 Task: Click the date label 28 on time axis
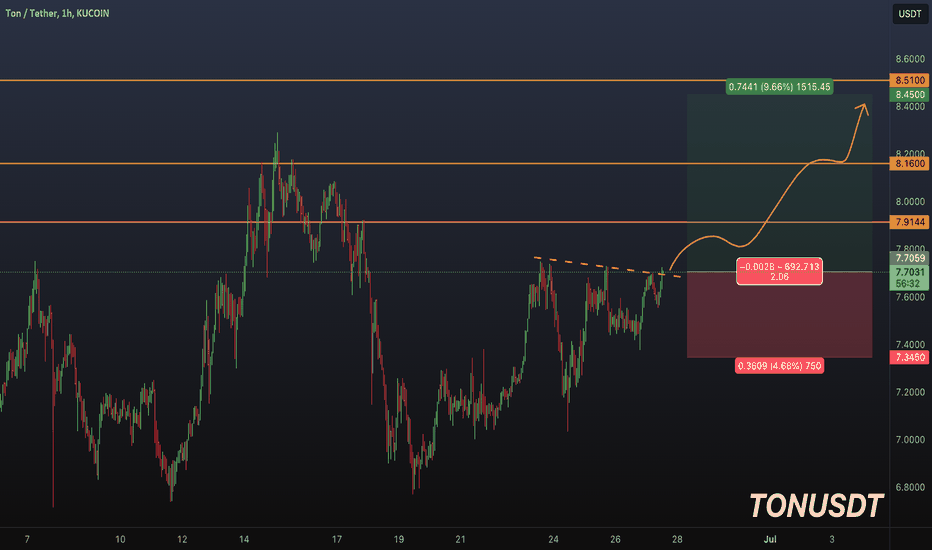pos(677,539)
